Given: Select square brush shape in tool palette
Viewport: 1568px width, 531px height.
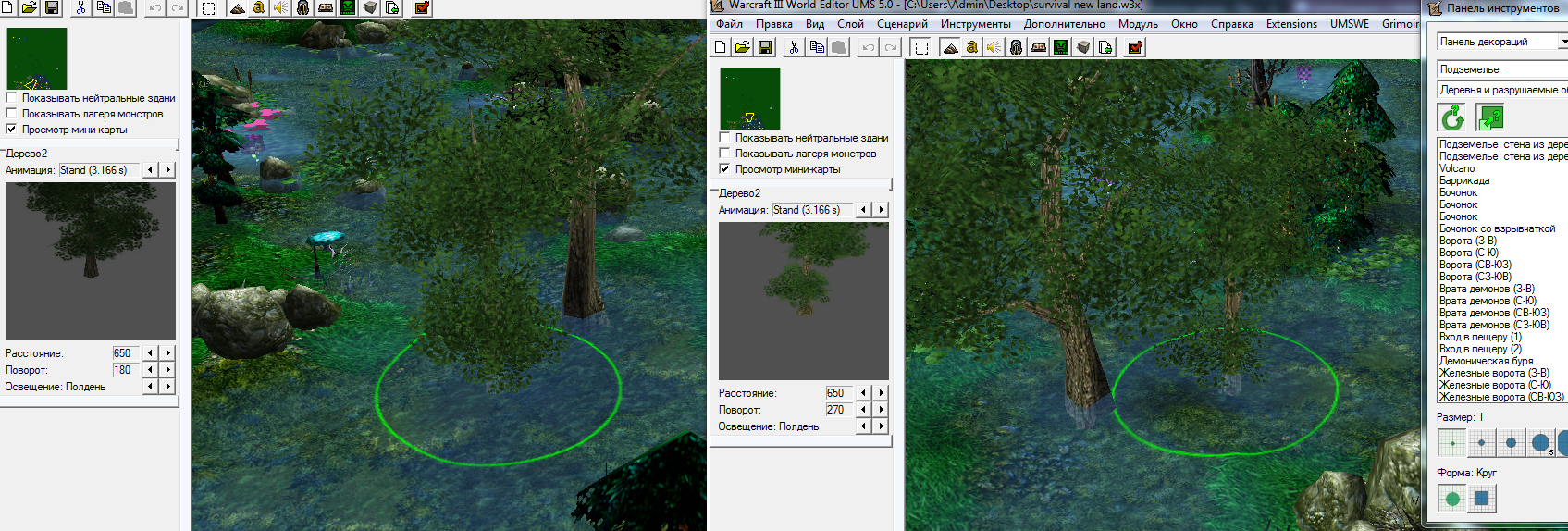Looking at the screenshot, I should click(x=1482, y=499).
